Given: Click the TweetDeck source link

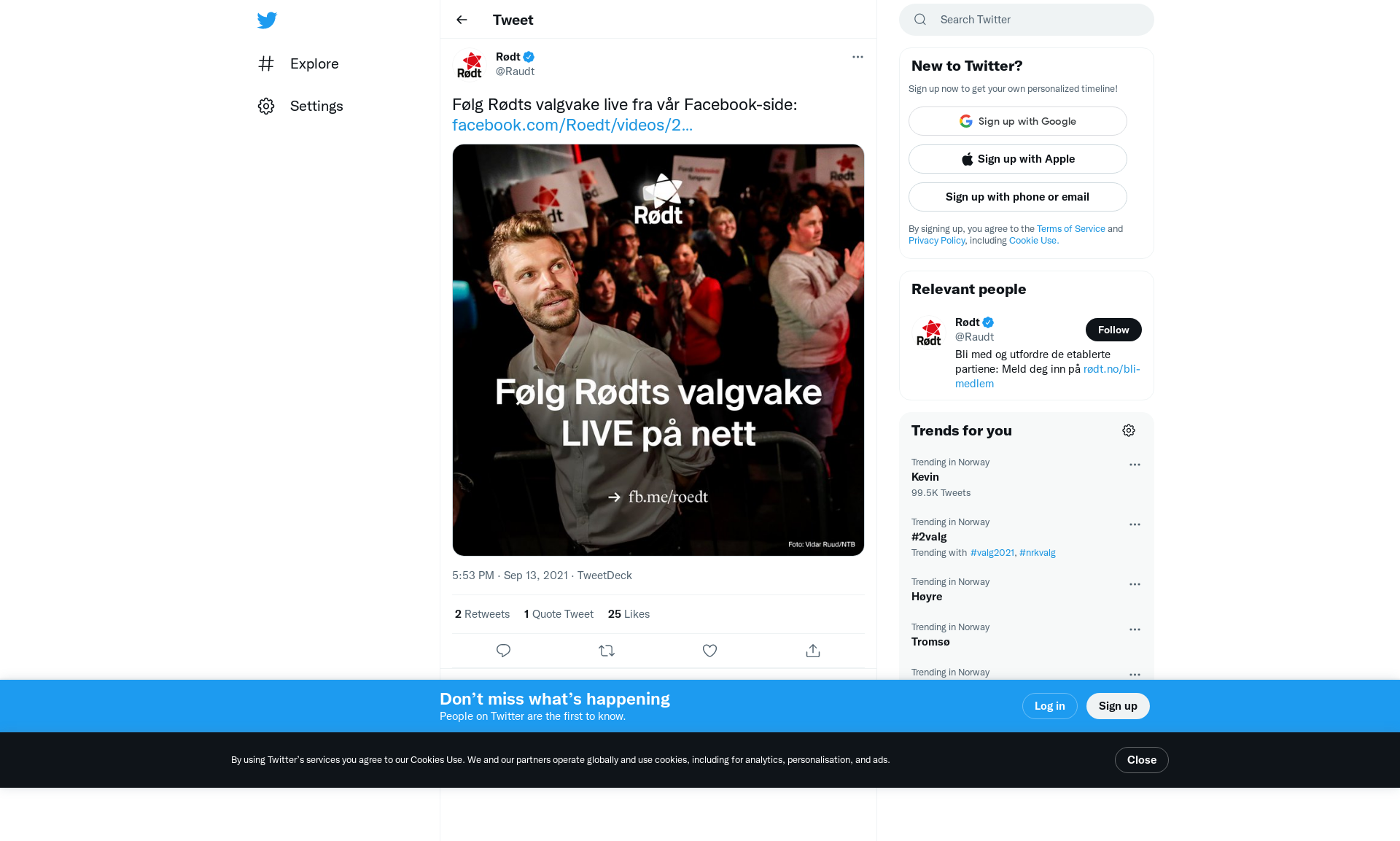Looking at the screenshot, I should [x=604, y=575].
